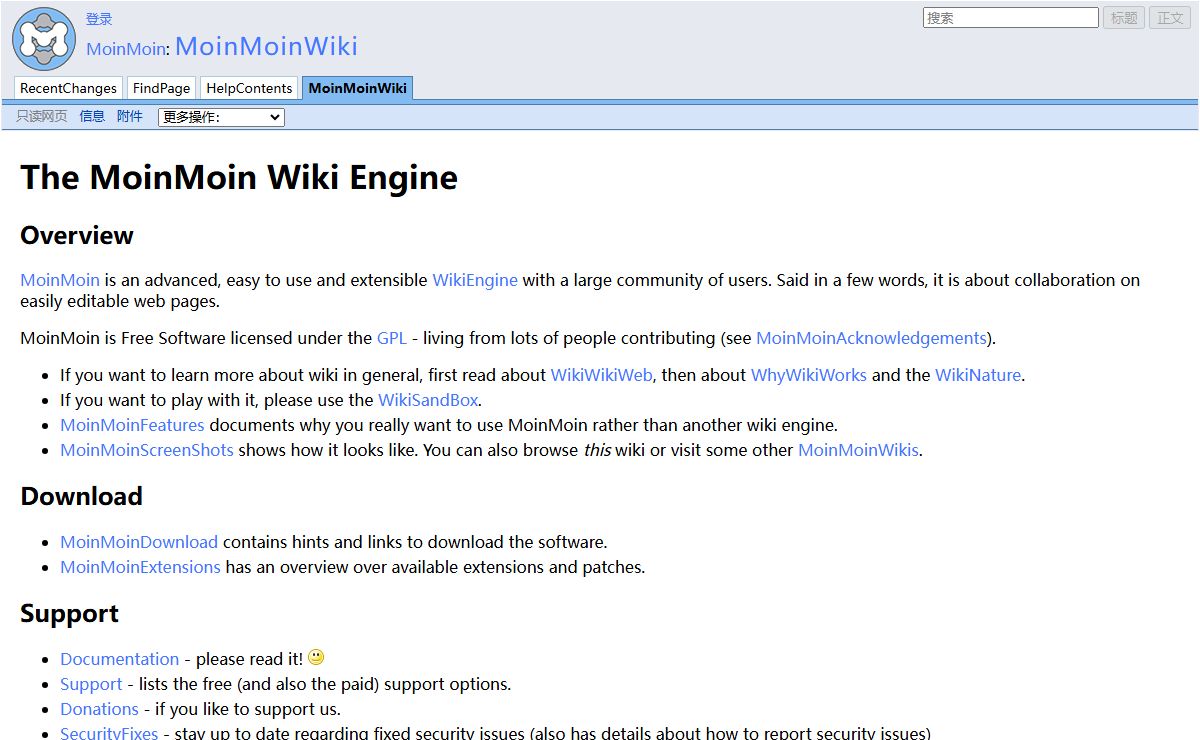The image size is (1200, 740).
Task: Click the Download section heading
Action: (x=81, y=496)
